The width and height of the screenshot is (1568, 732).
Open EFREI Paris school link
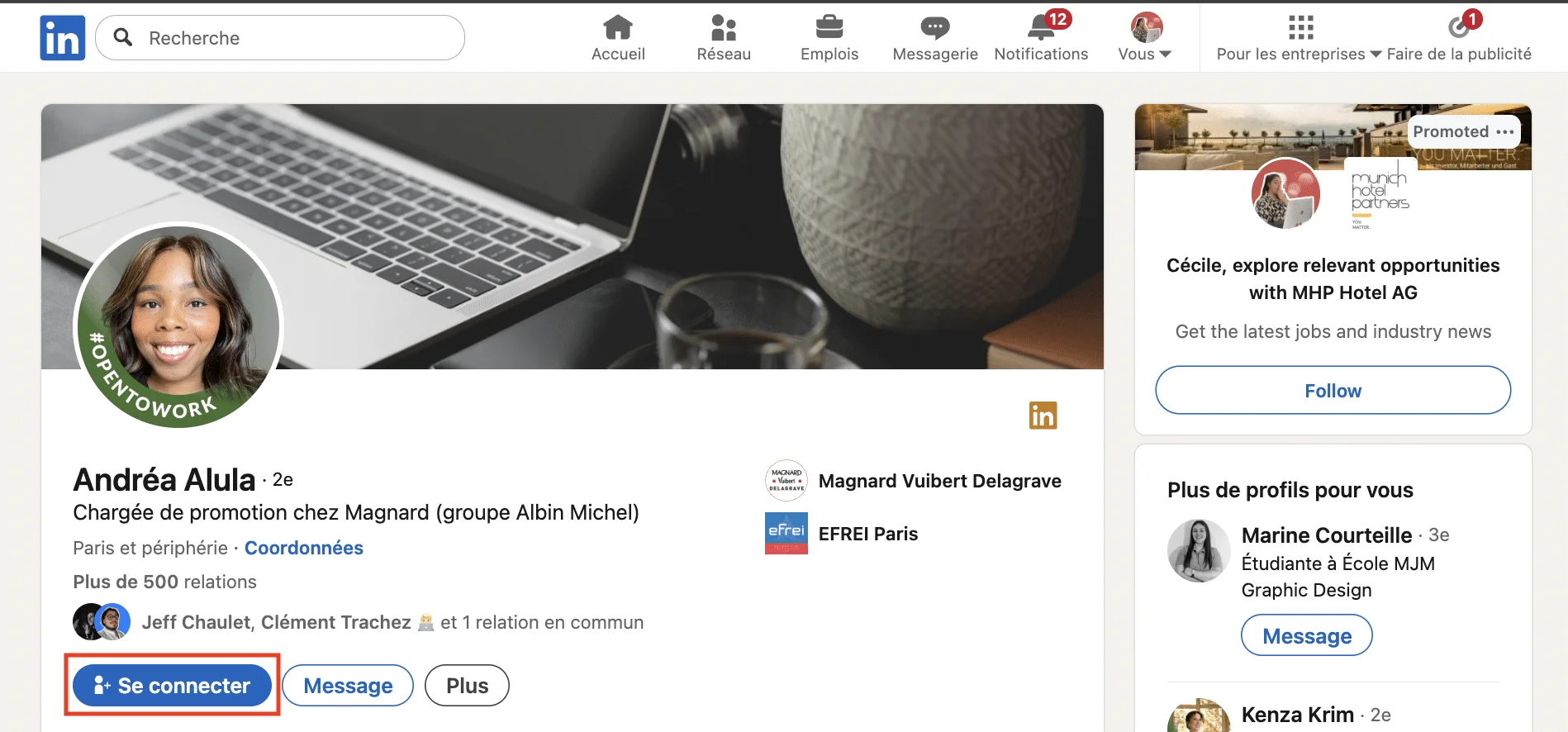[868, 534]
